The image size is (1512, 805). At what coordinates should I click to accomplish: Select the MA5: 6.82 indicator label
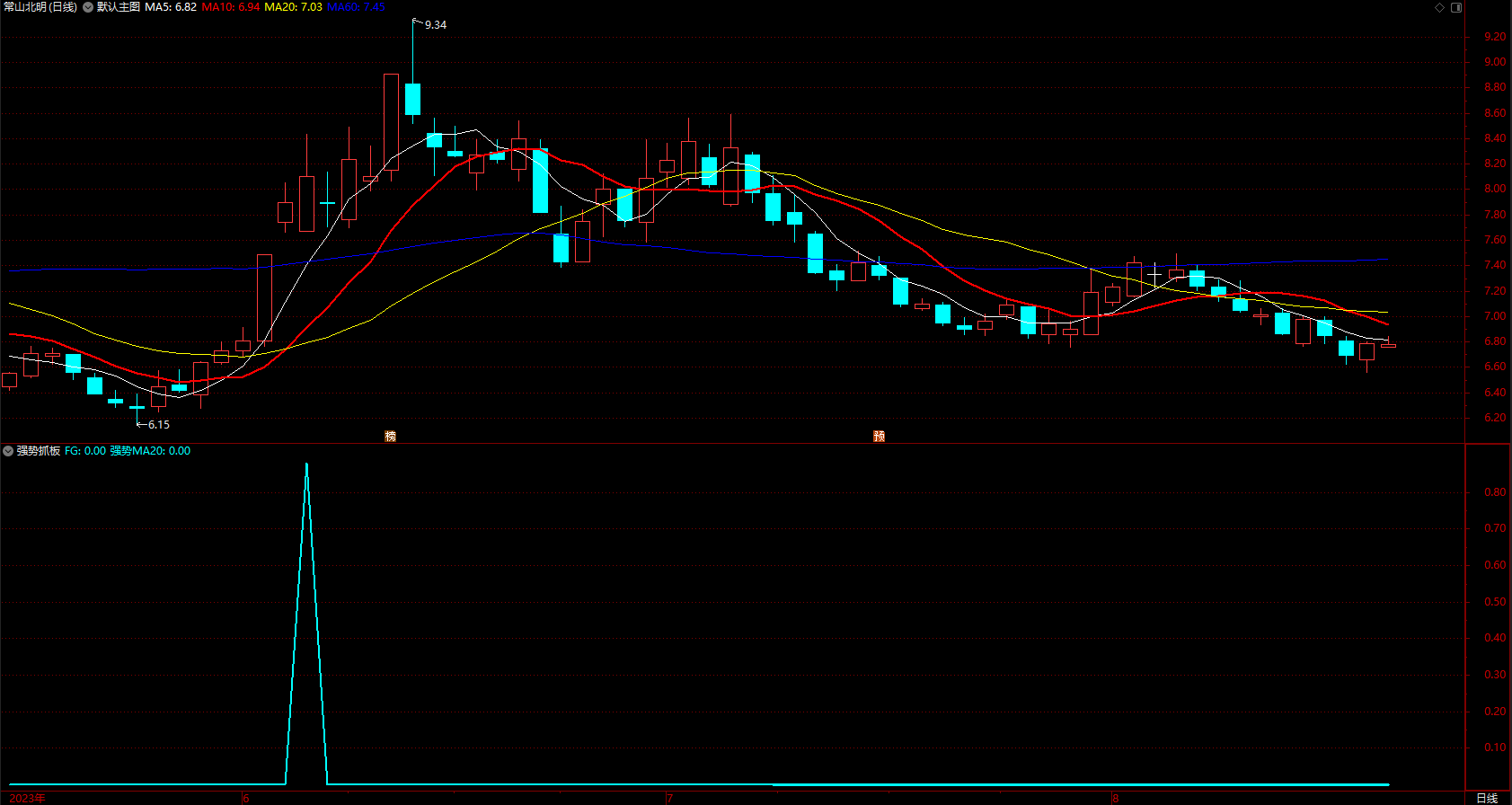[171, 7]
